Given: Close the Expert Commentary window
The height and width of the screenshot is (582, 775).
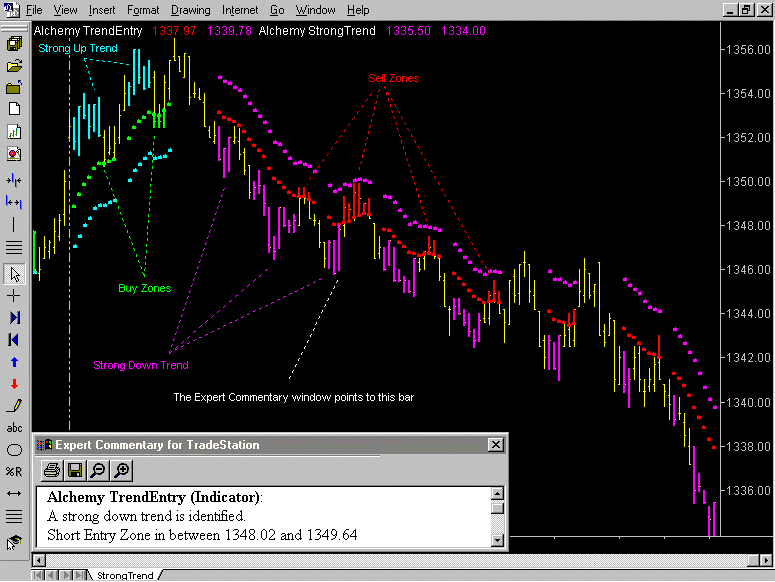Looking at the screenshot, I should tap(495, 445).
